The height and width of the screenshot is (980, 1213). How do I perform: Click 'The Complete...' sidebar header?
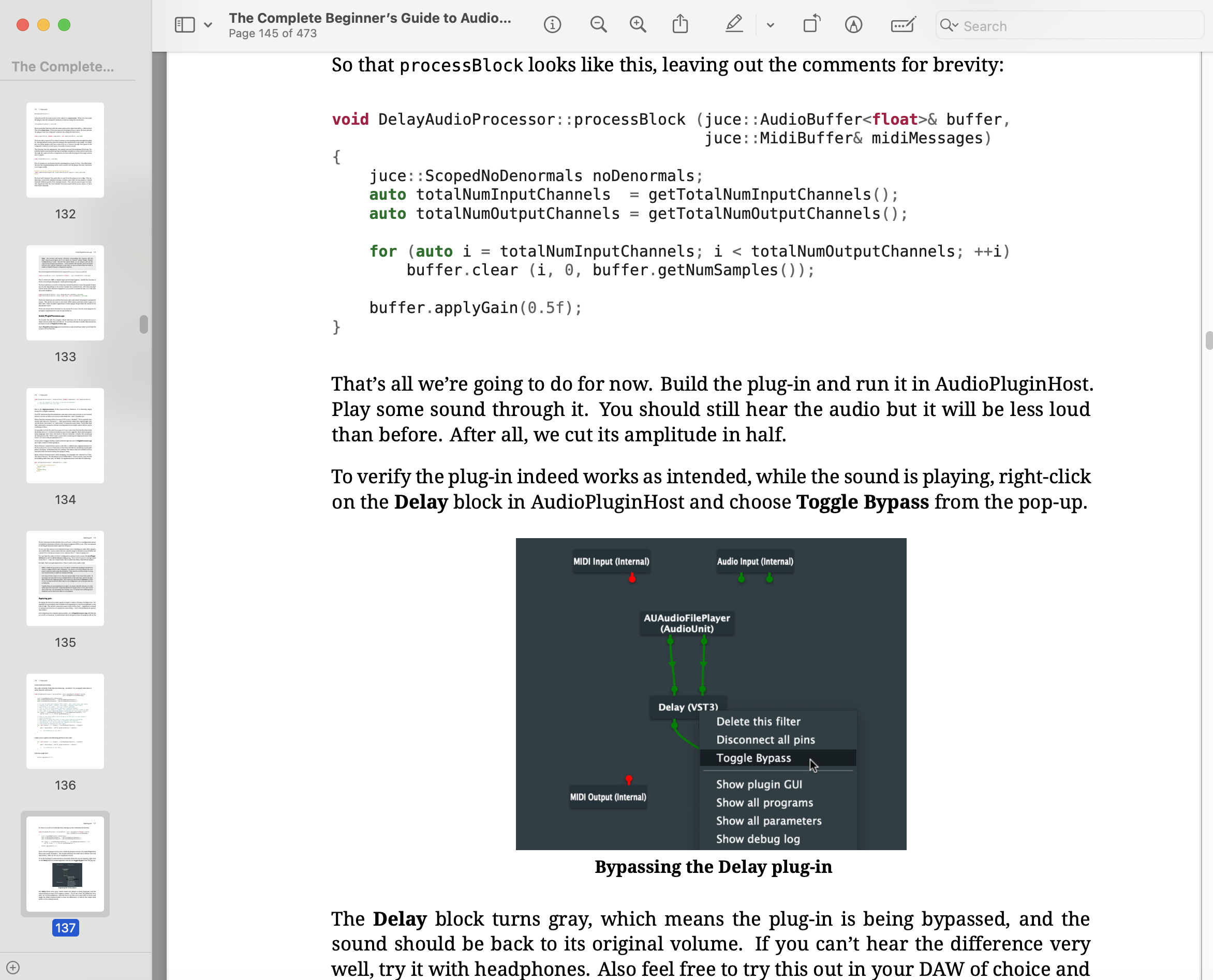pyautogui.click(x=63, y=67)
